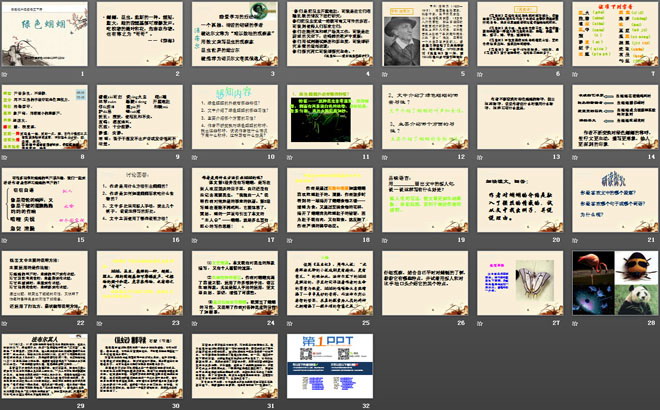Select slide 26 thumbnail
The image size is (660, 410).
coord(426,283)
